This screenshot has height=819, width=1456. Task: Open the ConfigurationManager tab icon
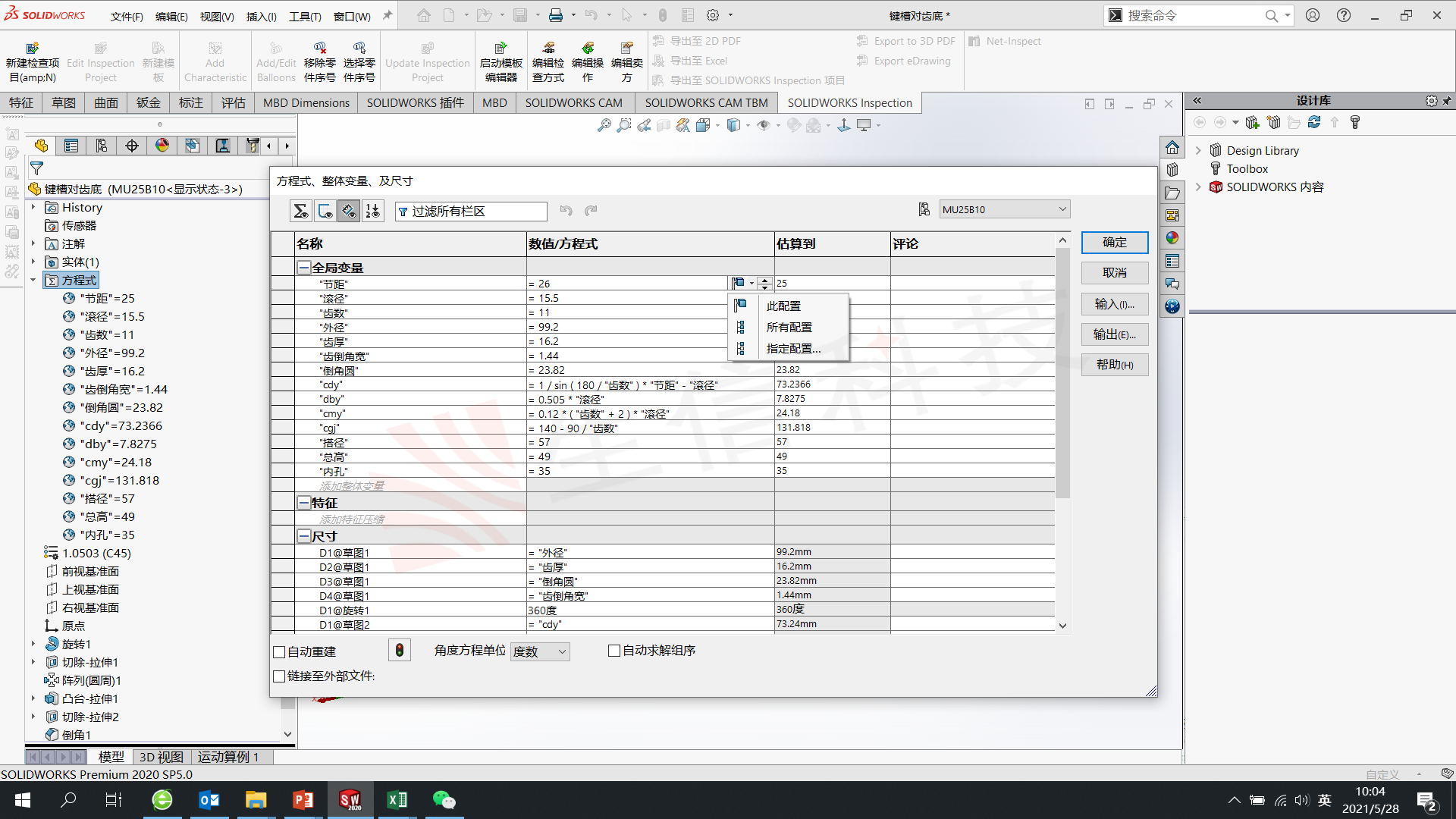102,146
